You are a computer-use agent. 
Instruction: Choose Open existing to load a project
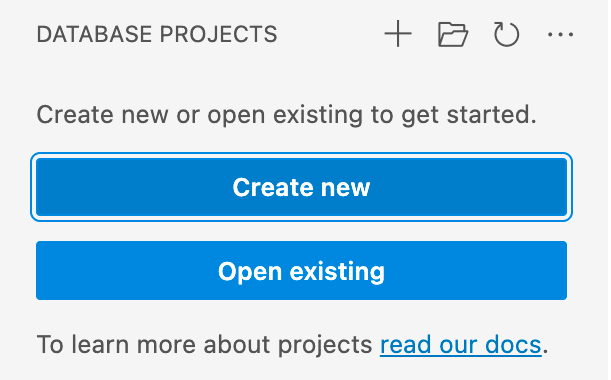click(x=301, y=270)
